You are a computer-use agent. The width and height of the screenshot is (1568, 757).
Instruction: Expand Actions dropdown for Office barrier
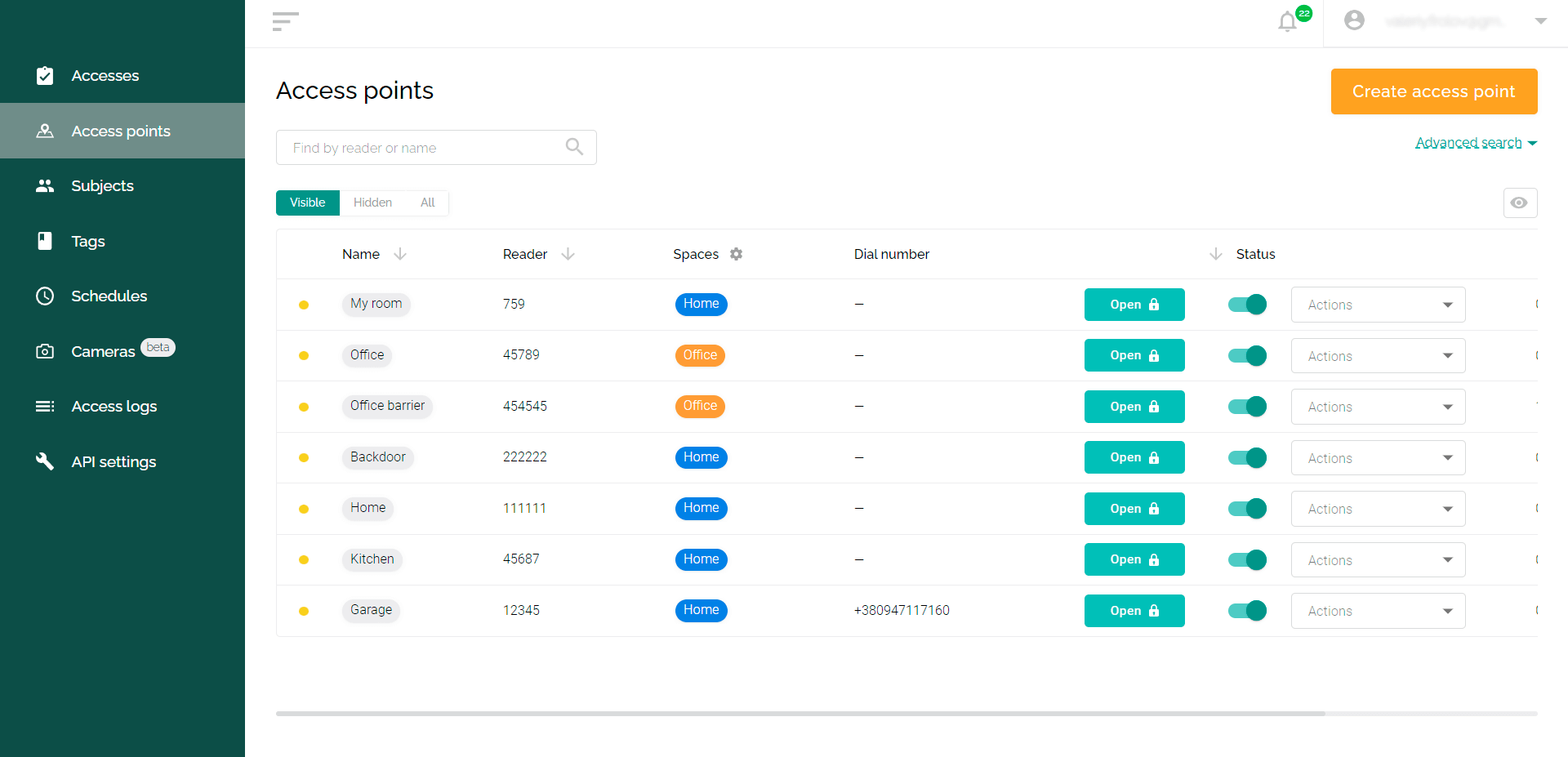(1378, 407)
